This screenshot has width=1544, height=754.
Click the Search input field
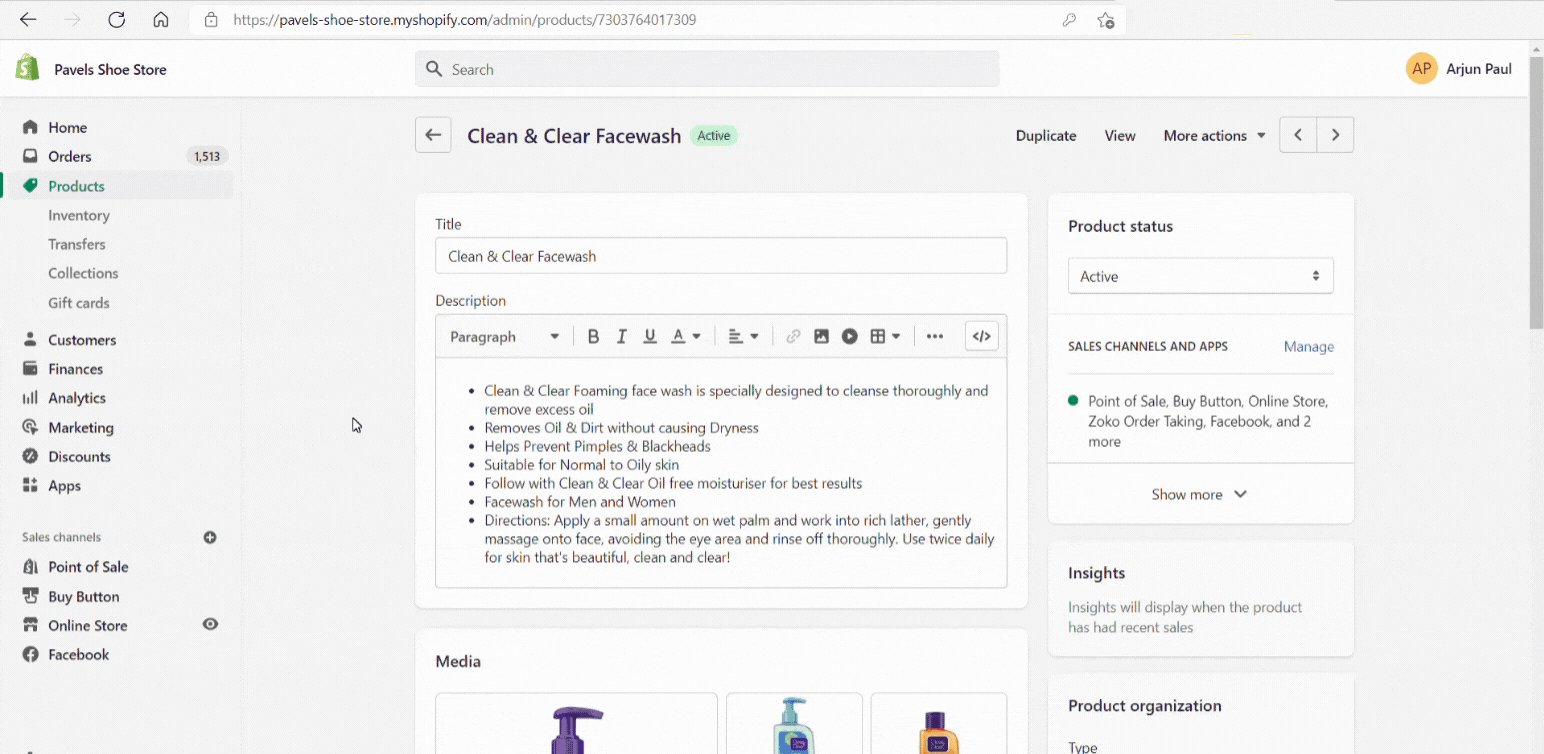[x=707, y=69]
